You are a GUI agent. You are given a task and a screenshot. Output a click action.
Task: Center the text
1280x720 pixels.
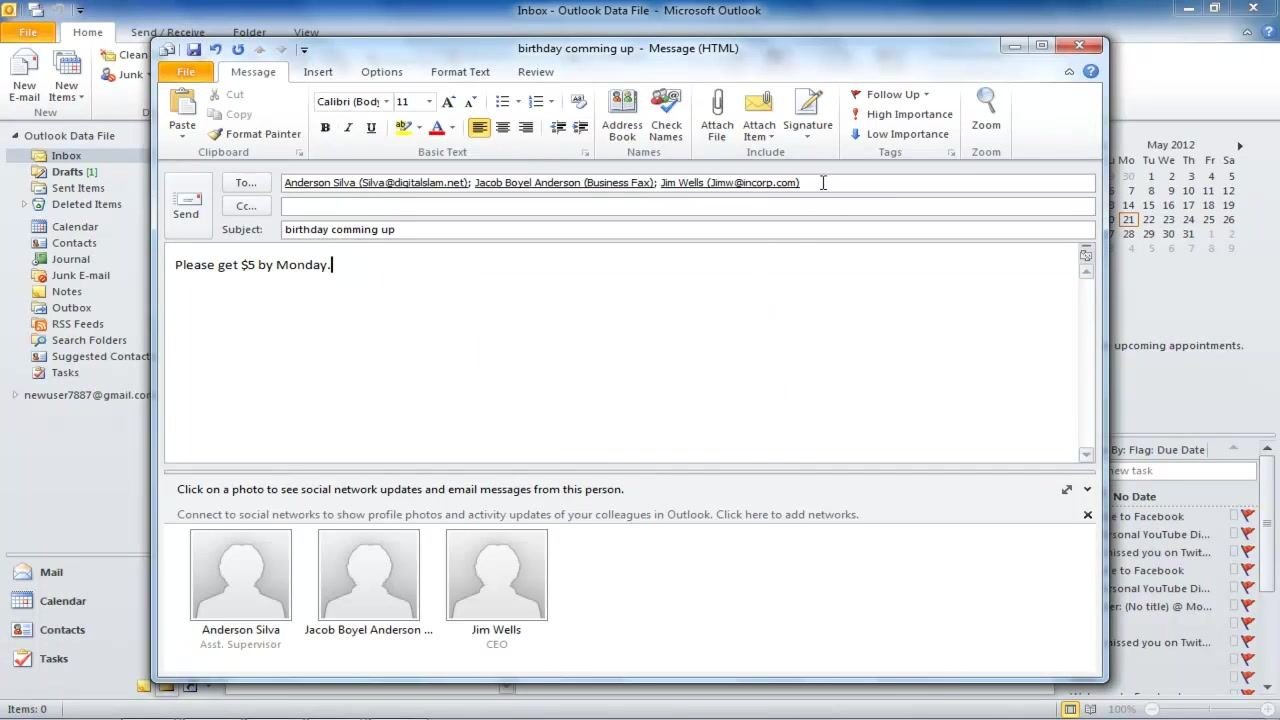coord(503,128)
